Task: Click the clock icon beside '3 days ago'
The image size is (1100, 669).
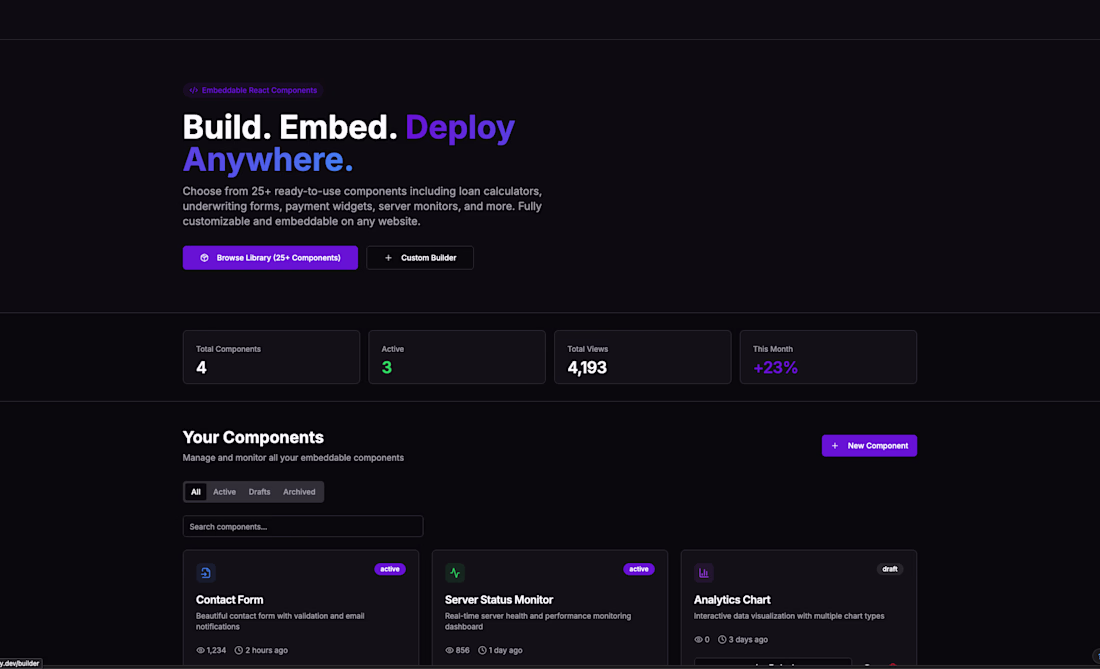Action: pyautogui.click(x=722, y=640)
